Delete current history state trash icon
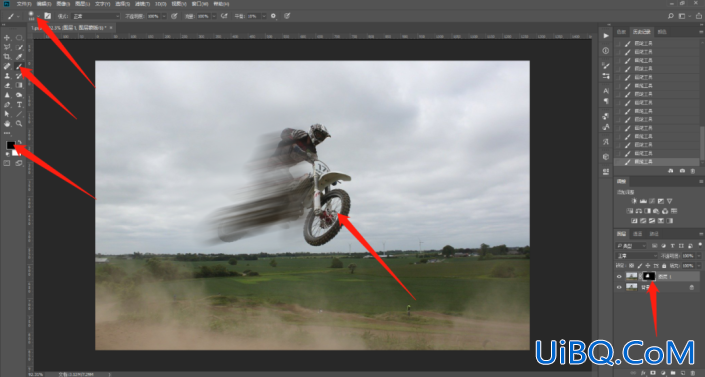Screen dimensions: 705x377 693,171
